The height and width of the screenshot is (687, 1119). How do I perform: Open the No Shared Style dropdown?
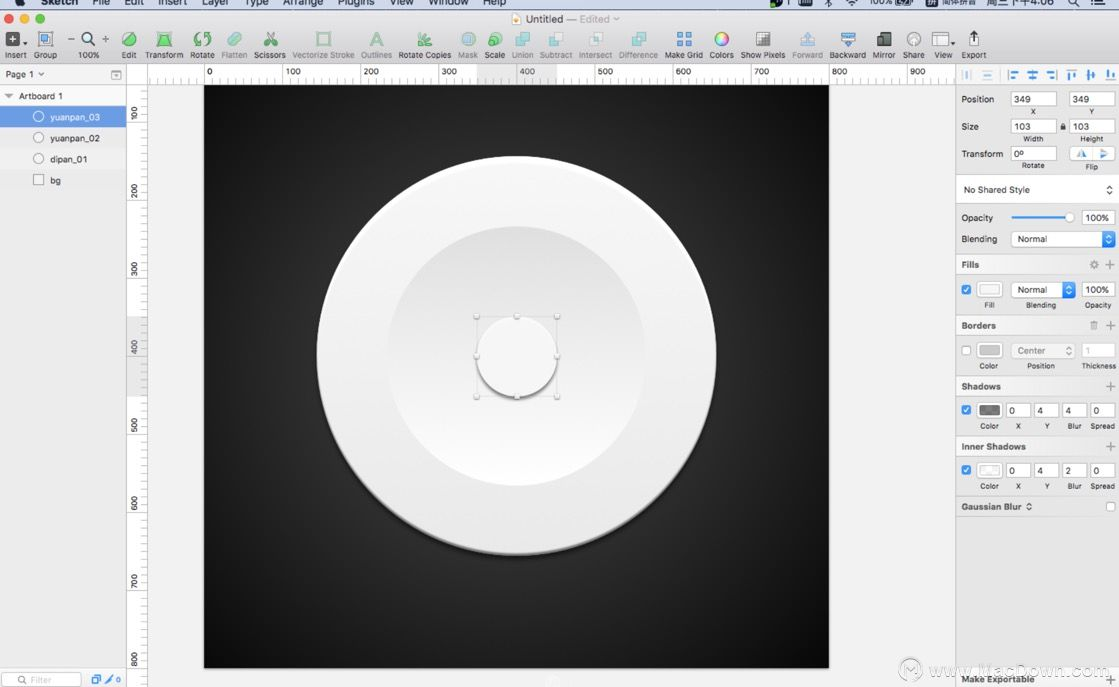point(1036,190)
